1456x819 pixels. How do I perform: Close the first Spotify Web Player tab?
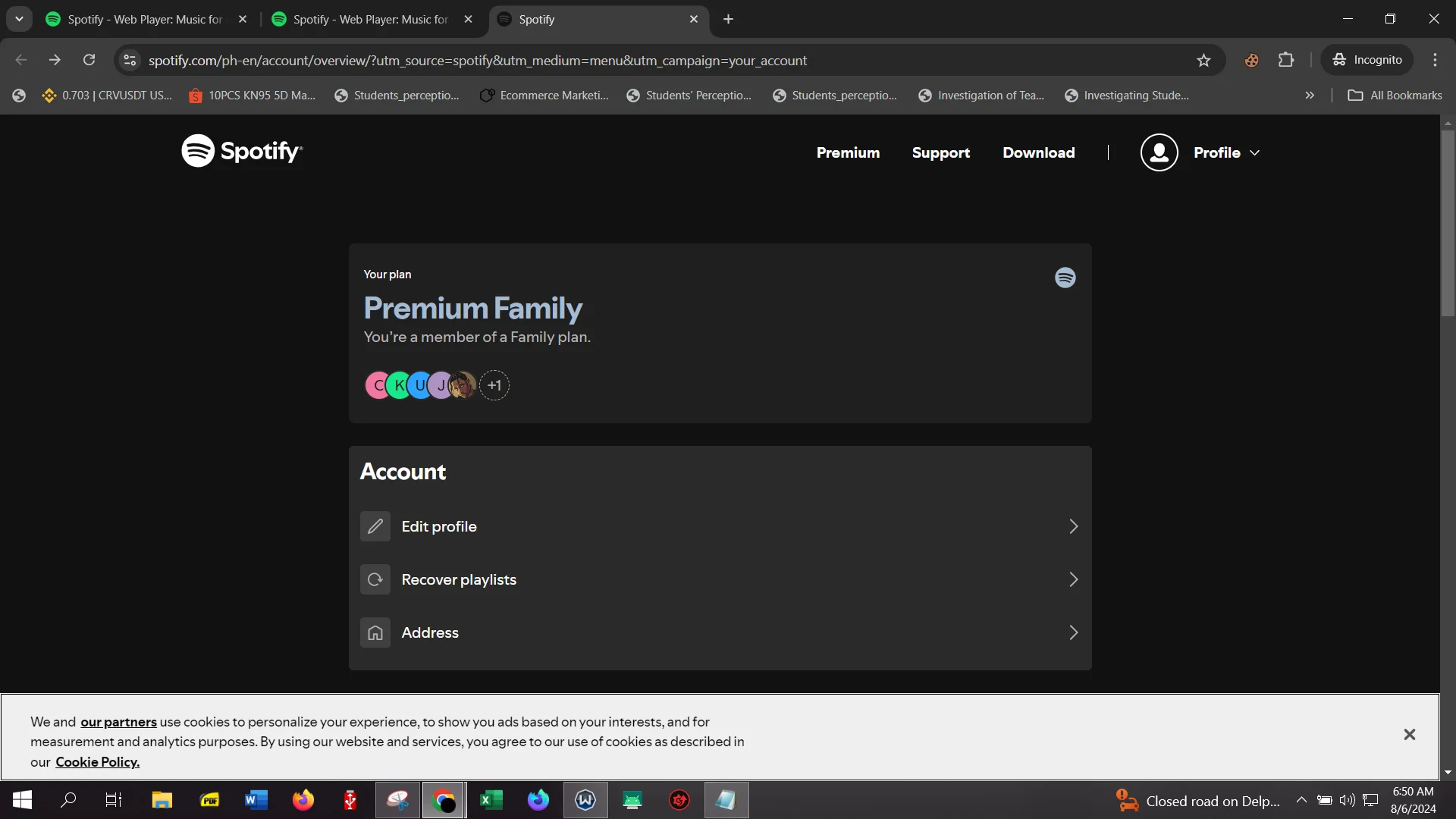pyautogui.click(x=243, y=20)
